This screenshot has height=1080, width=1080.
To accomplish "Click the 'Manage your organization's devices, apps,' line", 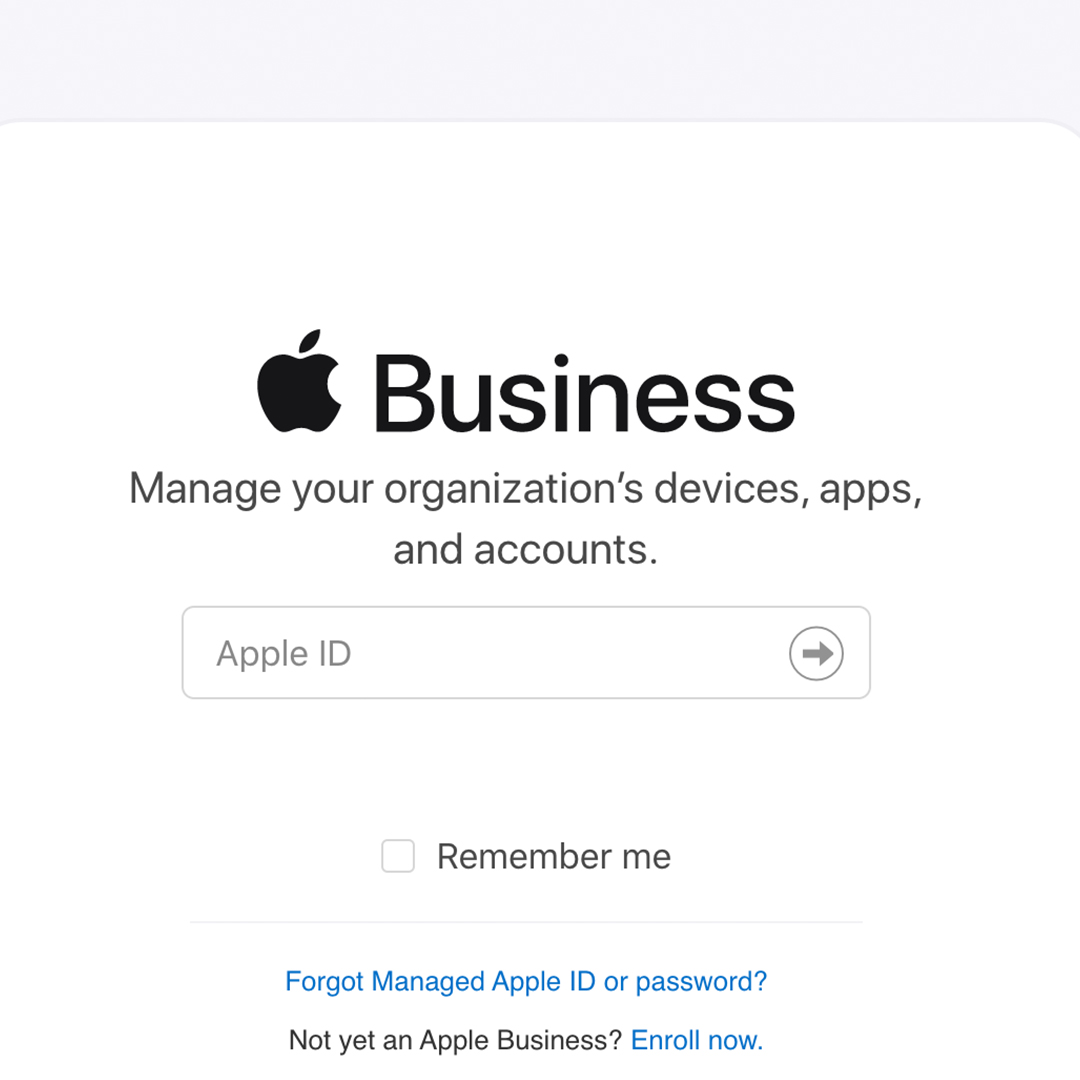I will tap(526, 490).
